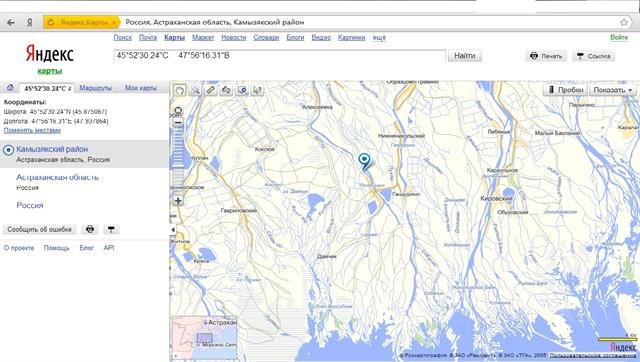Click the printer icon under results
Image resolution: width=640 pixels, height=362 pixels.
pyautogui.click(x=90, y=229)
